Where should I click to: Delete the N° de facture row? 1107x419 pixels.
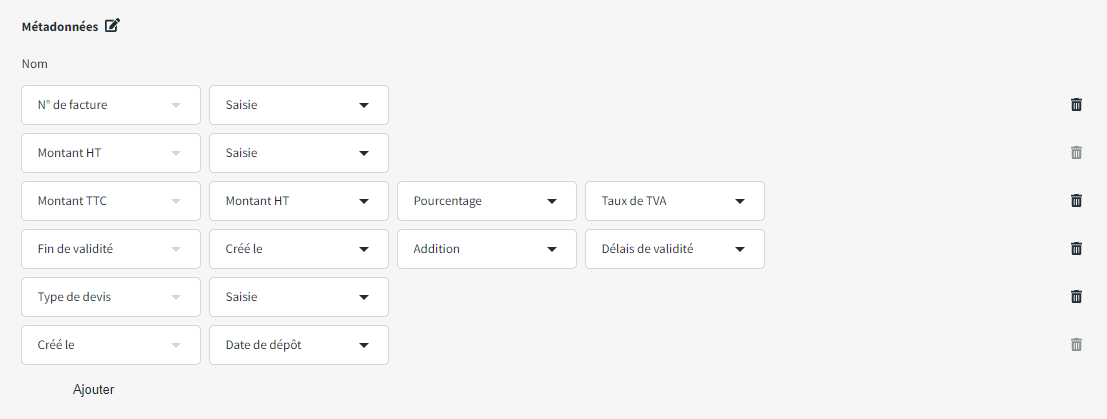(x=1076, y=105)
